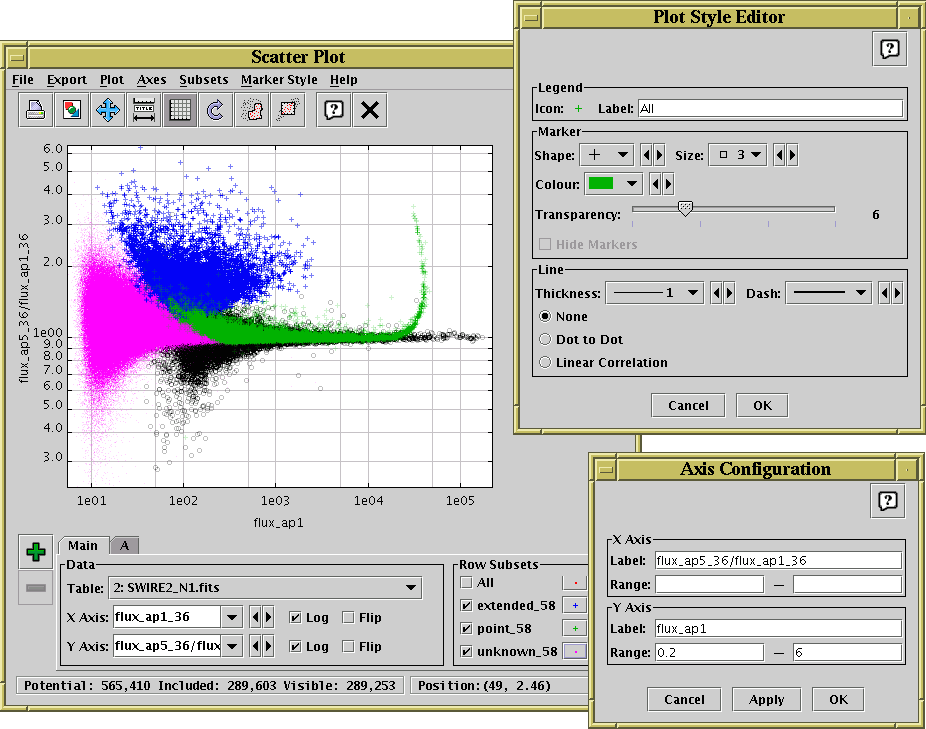Image resolution: width=926 pixels, height=729 pixels.
Task: Click the subset from visible region icon
Action: (288, 110)
